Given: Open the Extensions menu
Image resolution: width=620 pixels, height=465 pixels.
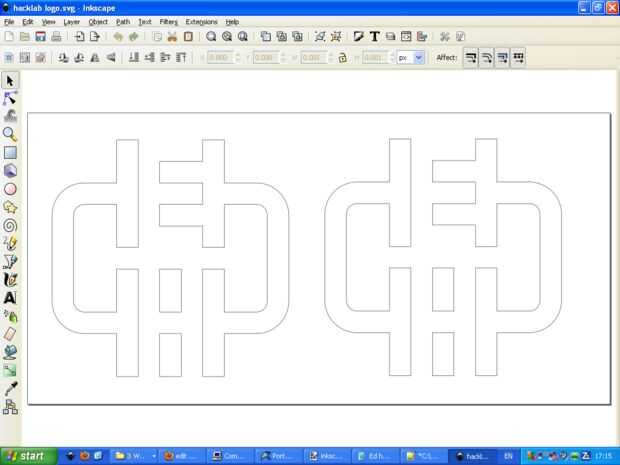Looking at the screenshot, I should coord(202,22).
